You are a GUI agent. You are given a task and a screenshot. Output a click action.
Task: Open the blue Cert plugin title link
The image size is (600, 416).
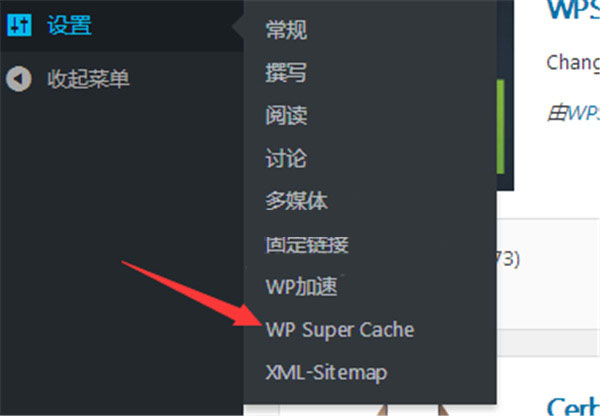(573, 406)
